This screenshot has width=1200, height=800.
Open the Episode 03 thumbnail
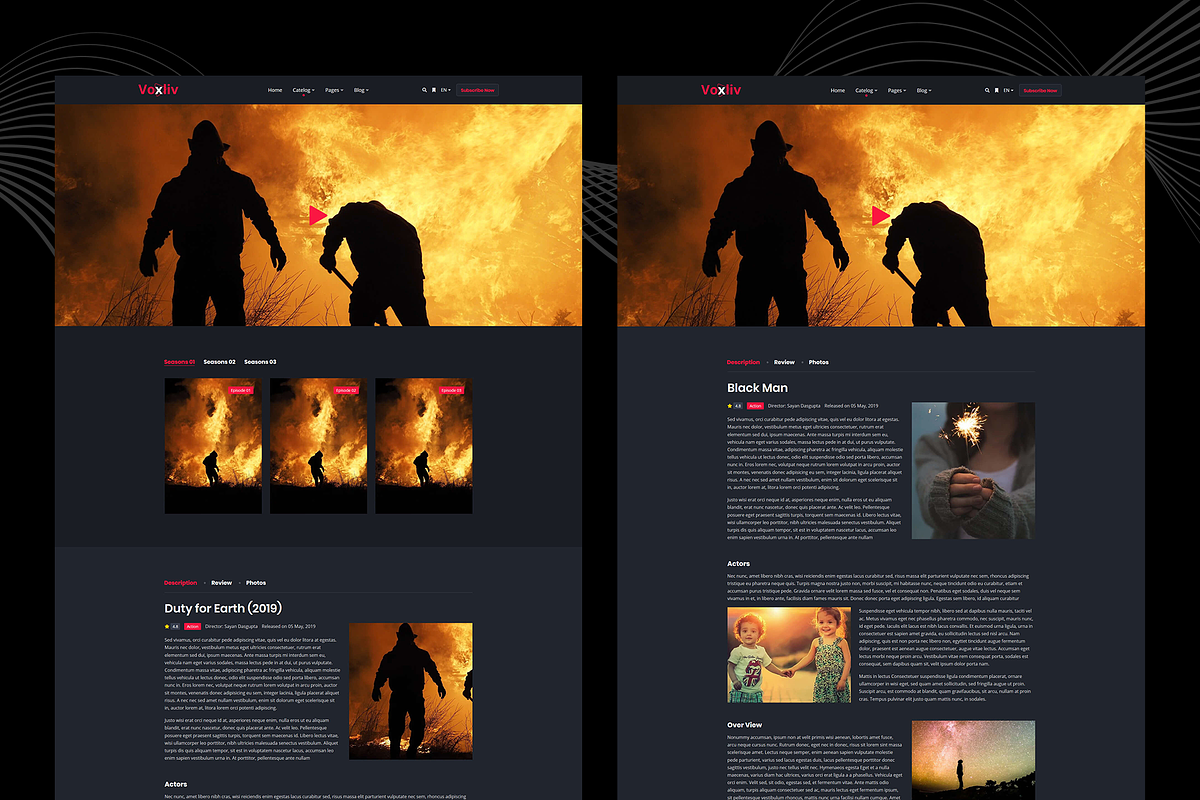[423, 446]
